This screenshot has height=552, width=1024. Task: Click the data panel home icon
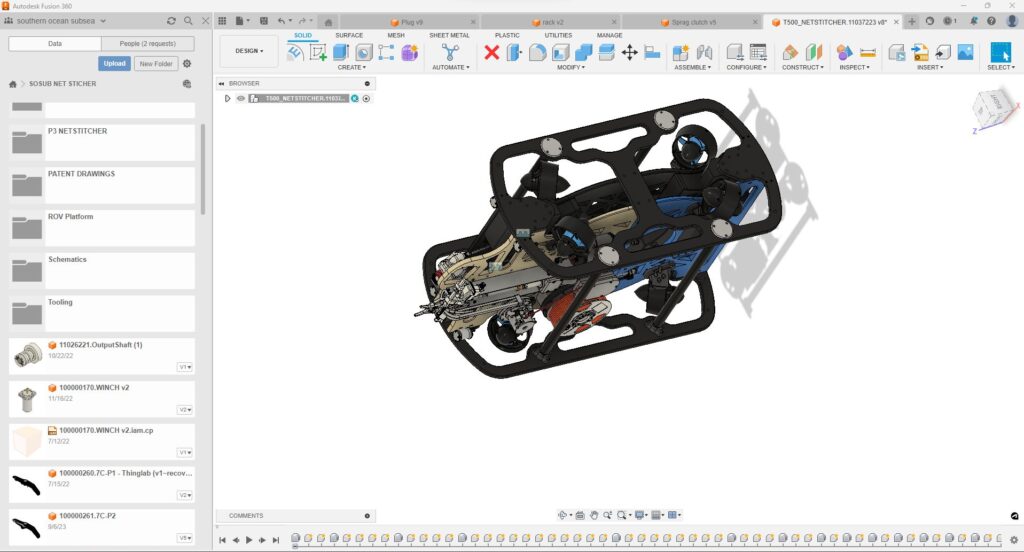coord(13,84)
